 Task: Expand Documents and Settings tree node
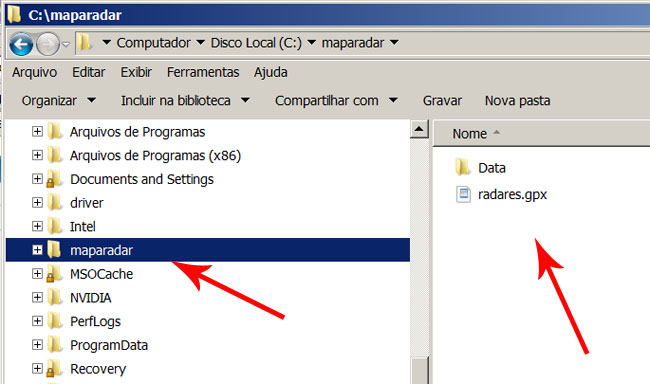(x=37, y=179)
